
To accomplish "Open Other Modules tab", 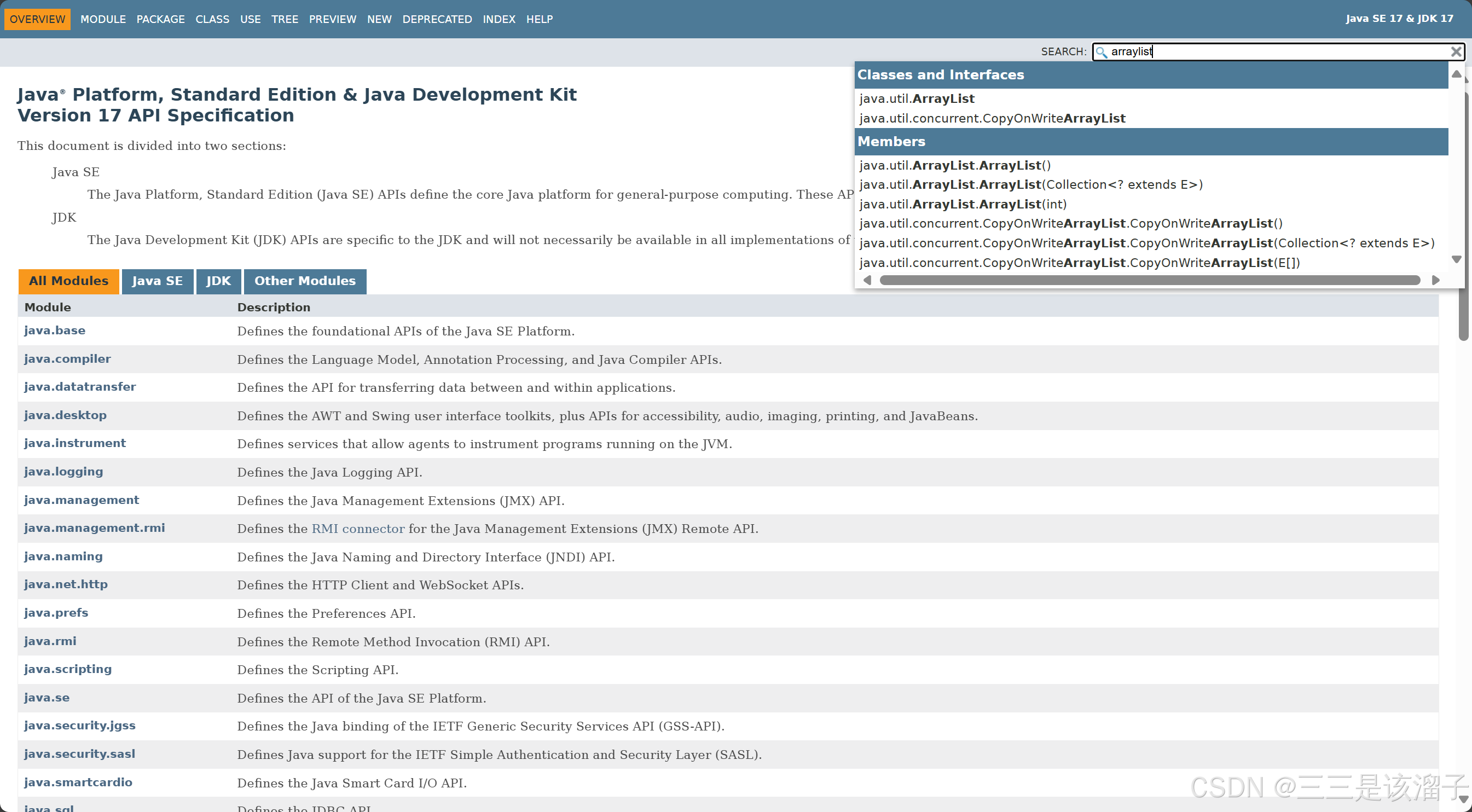I will tap(305, 281).
